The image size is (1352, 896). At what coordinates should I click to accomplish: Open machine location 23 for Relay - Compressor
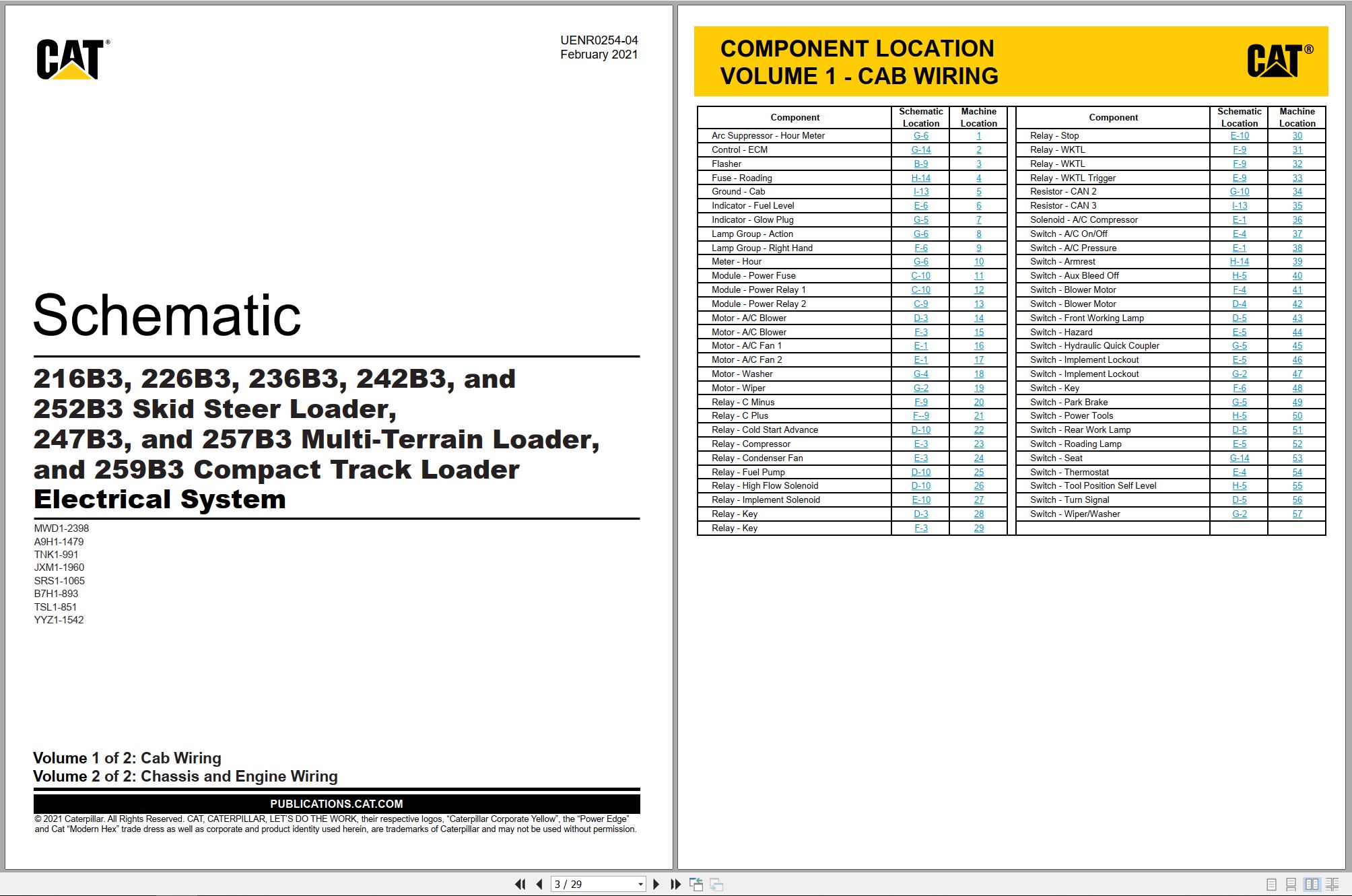point(979,444)
